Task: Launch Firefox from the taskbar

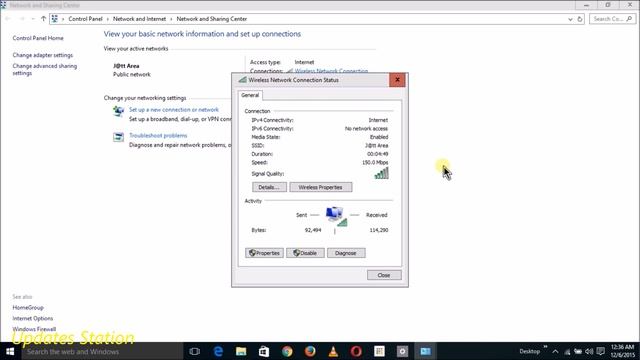Action: 310,351
